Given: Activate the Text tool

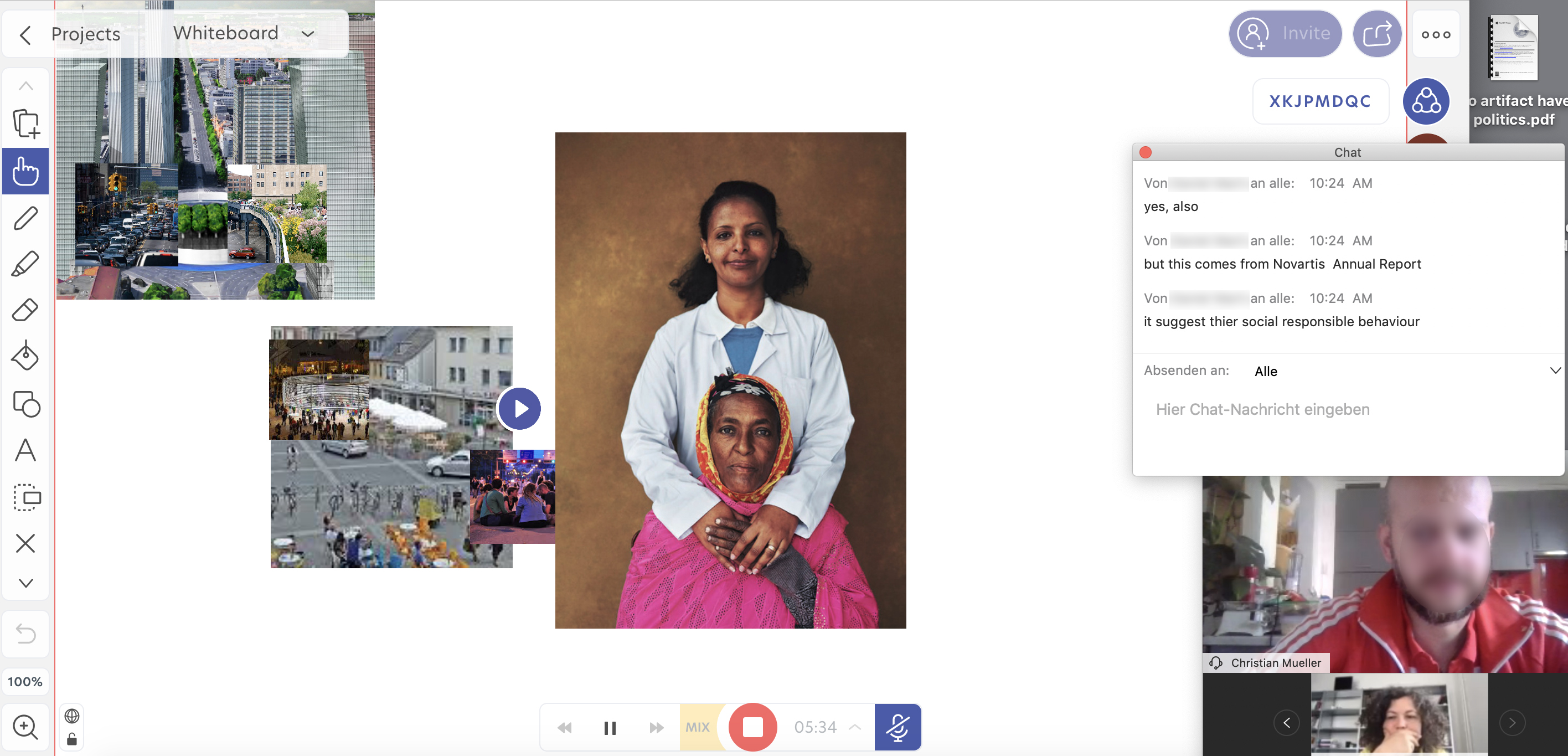Looking at the screenshot, I should [x=25, y=450].
